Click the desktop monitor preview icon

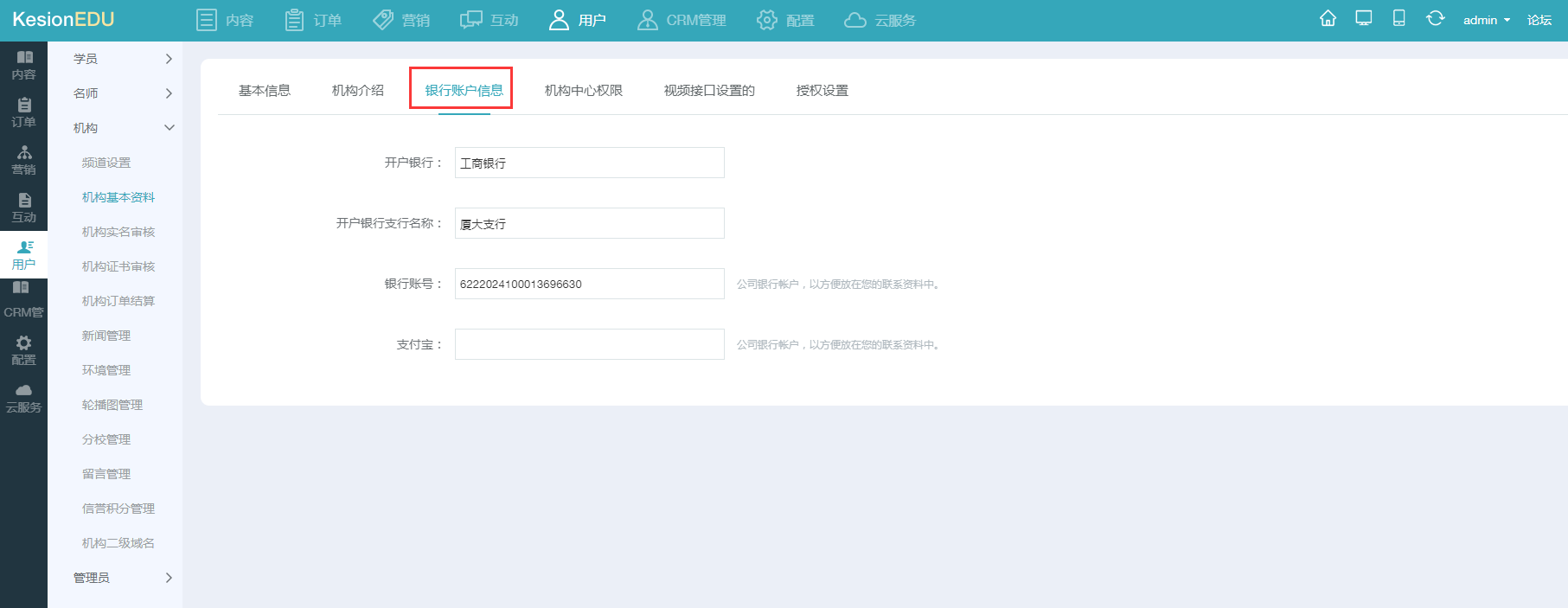[1364, 18]
